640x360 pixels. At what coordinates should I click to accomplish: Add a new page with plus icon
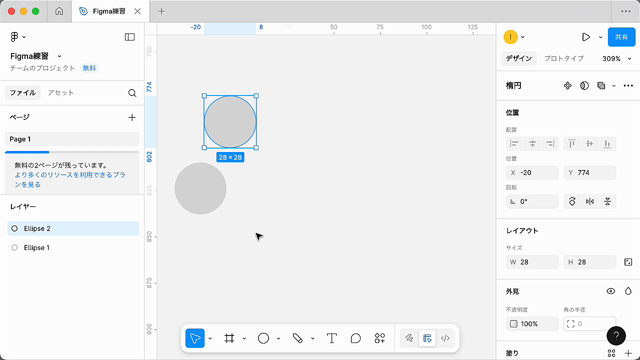tap(132, 118)
